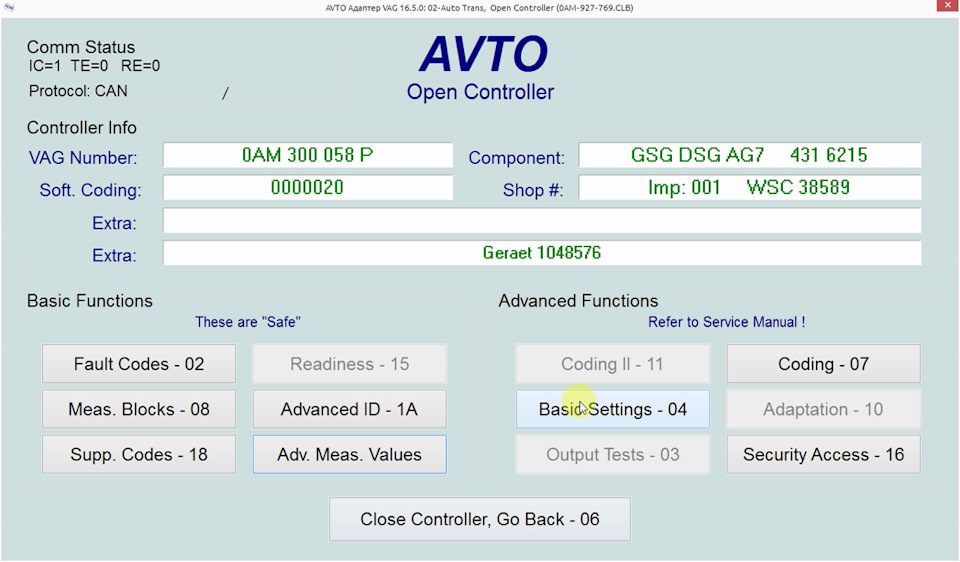Click the Component: label

pos(516,158)
